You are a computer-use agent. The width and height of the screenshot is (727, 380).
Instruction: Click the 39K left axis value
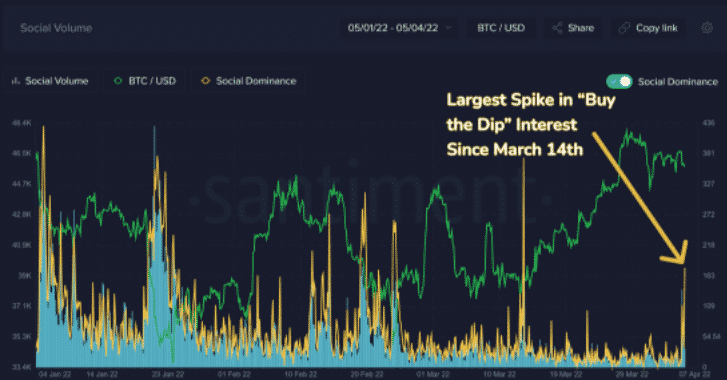pos(25,275)
